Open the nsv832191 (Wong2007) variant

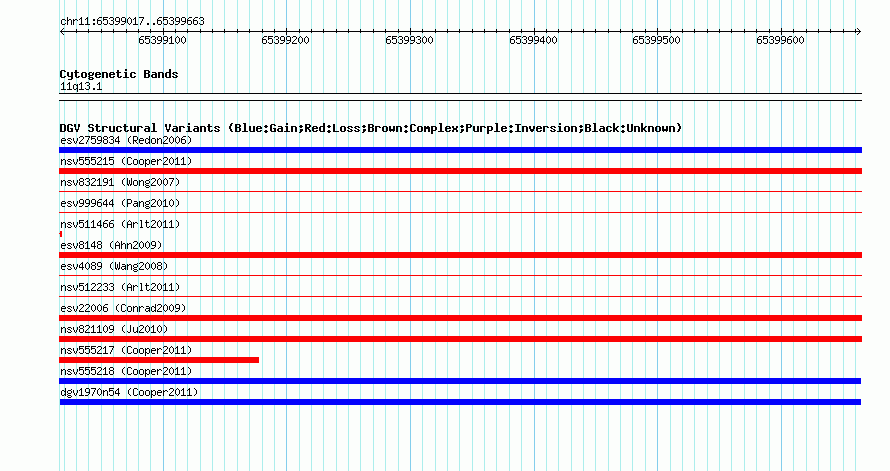click(120, 182)
